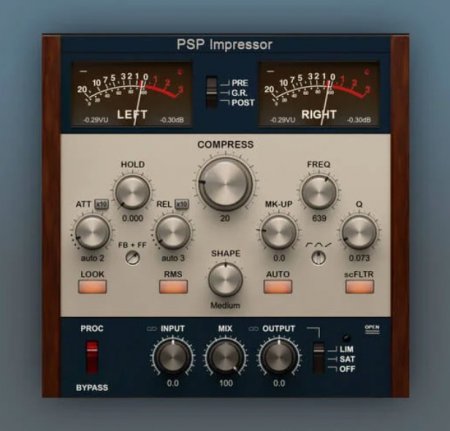Turn the FB + FF small rotary selector
This screenshot has height=431, width=450.
coord(133,258)
